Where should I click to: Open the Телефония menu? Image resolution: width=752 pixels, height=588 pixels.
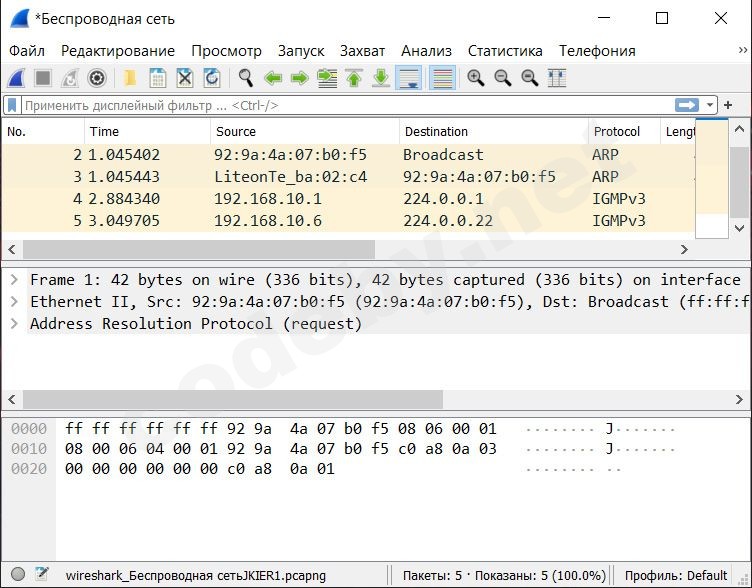point(597,51)
